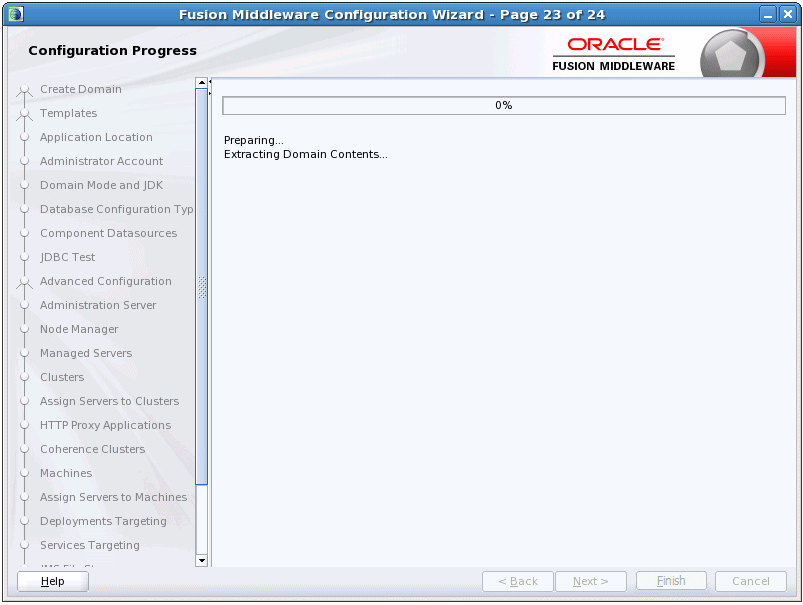Image resolution: width=803 pixels, height=605 pixels.
Task: Select Administration Server step
Action: pyautogui.click(x=98, y=305)
